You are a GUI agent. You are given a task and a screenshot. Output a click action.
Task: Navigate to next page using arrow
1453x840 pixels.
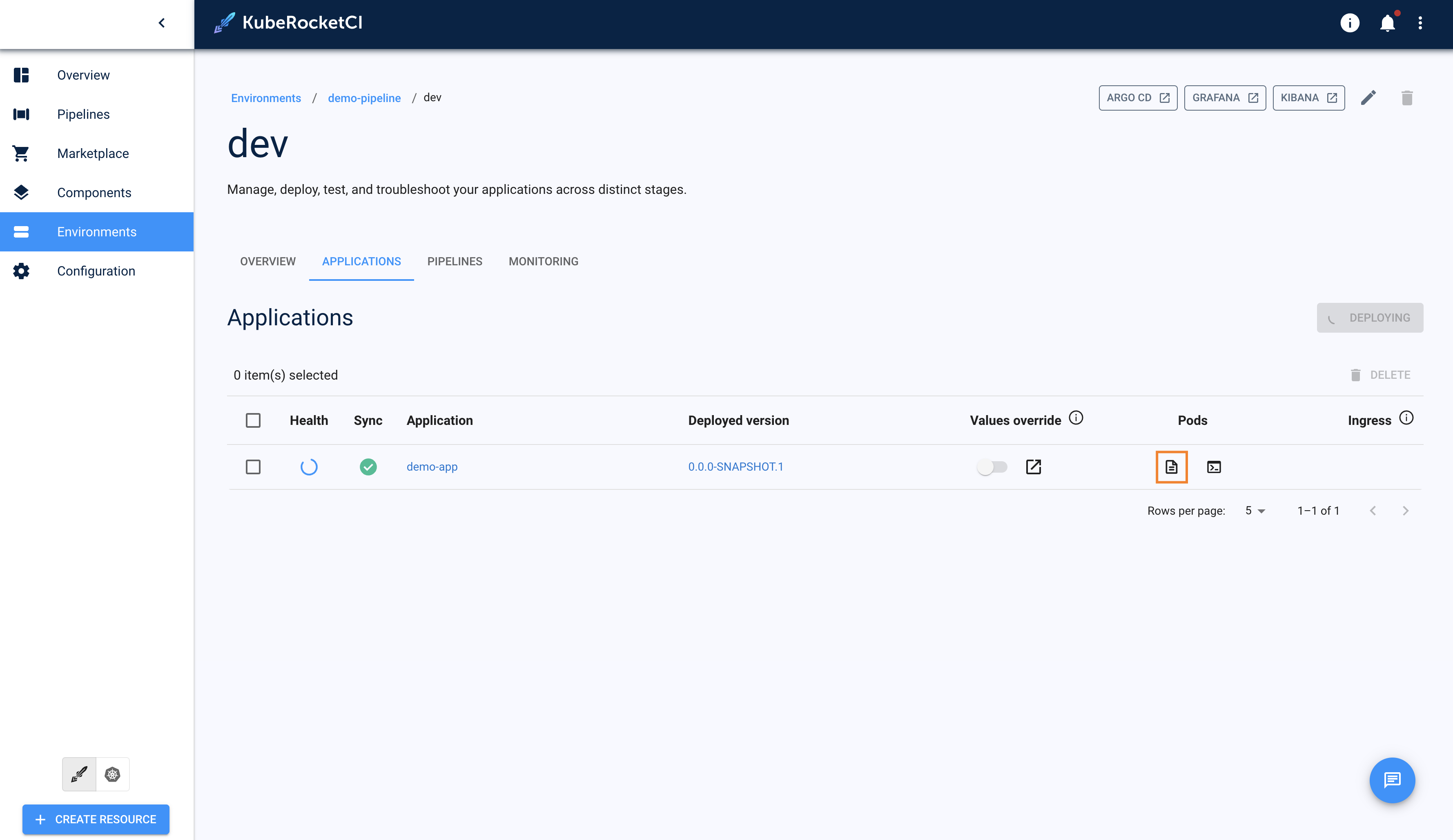coord(1406,510)
